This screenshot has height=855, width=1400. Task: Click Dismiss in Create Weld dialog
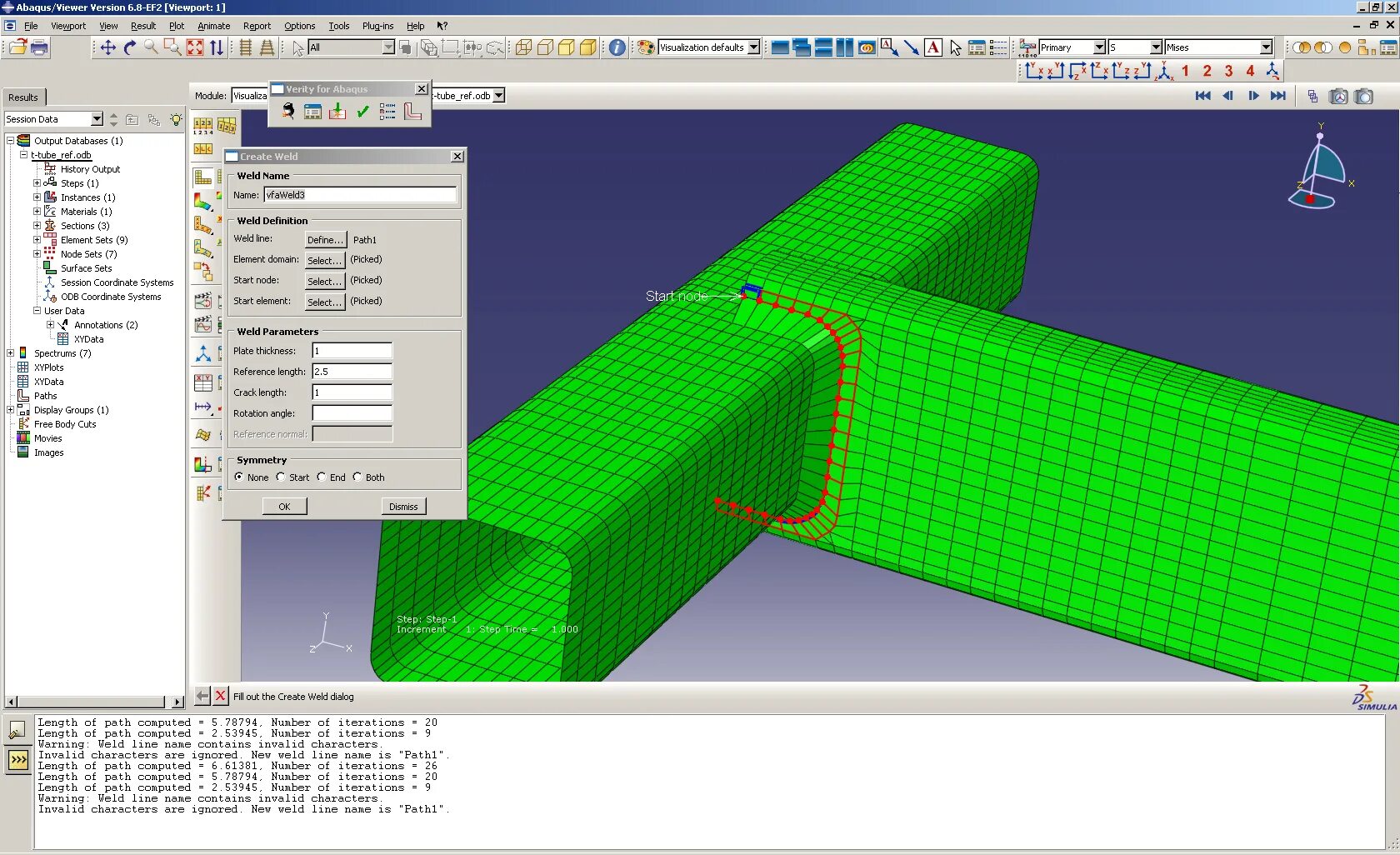[x=403, y=507]
